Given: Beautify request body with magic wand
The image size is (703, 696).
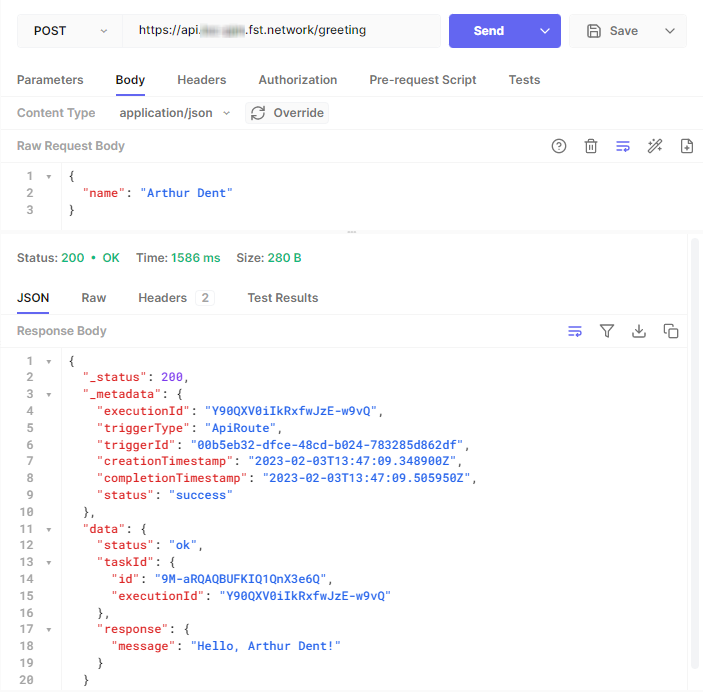Looking at the screenshot, I should (x=655, y=146).
